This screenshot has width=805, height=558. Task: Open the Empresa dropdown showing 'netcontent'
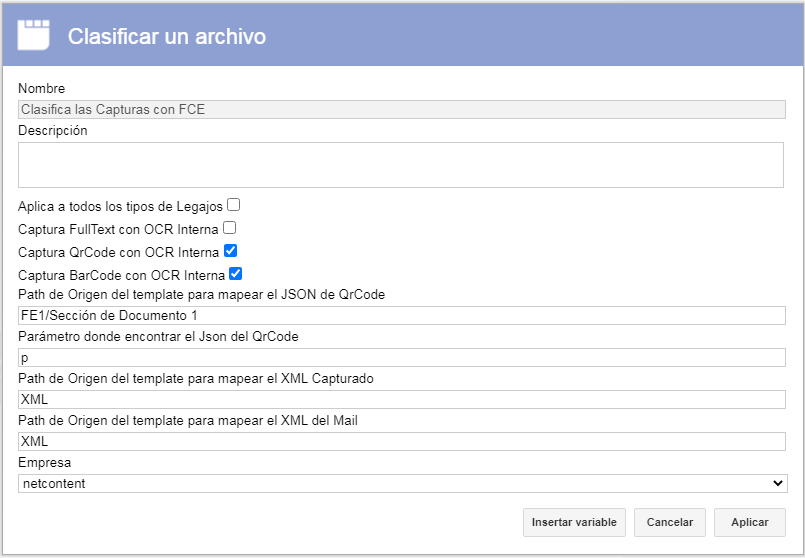pos(402,484)
